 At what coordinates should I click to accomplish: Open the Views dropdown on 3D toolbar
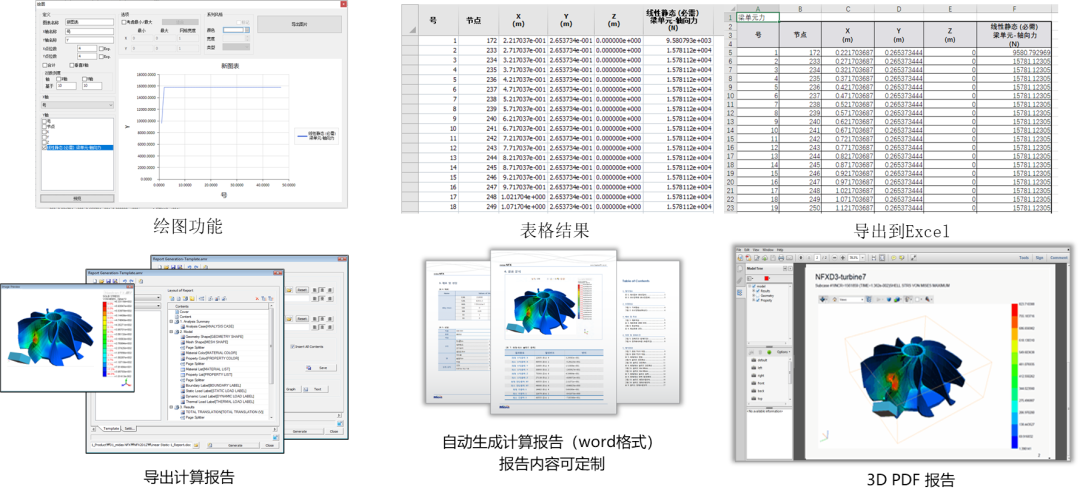coord(851,300)
